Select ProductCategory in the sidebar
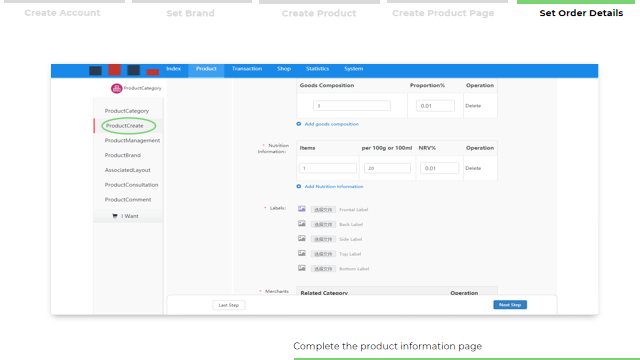Viewport: 640px width, 360px height. coord(127,111)
